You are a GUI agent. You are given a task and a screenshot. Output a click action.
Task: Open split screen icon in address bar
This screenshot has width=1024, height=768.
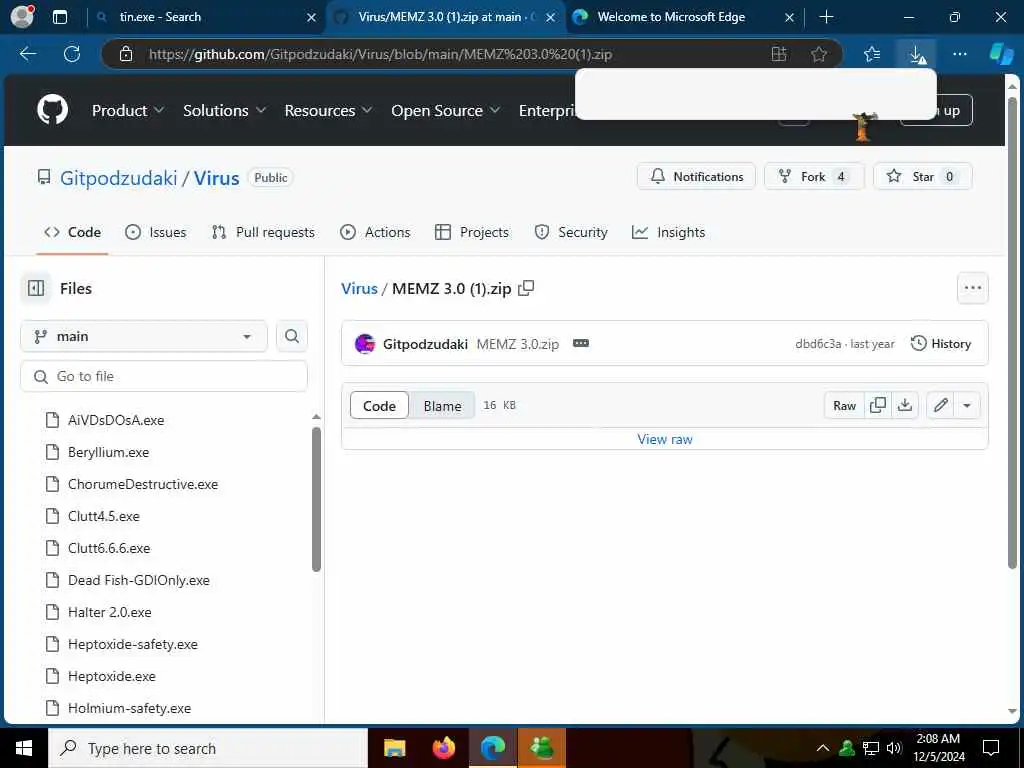coord(778,54)
